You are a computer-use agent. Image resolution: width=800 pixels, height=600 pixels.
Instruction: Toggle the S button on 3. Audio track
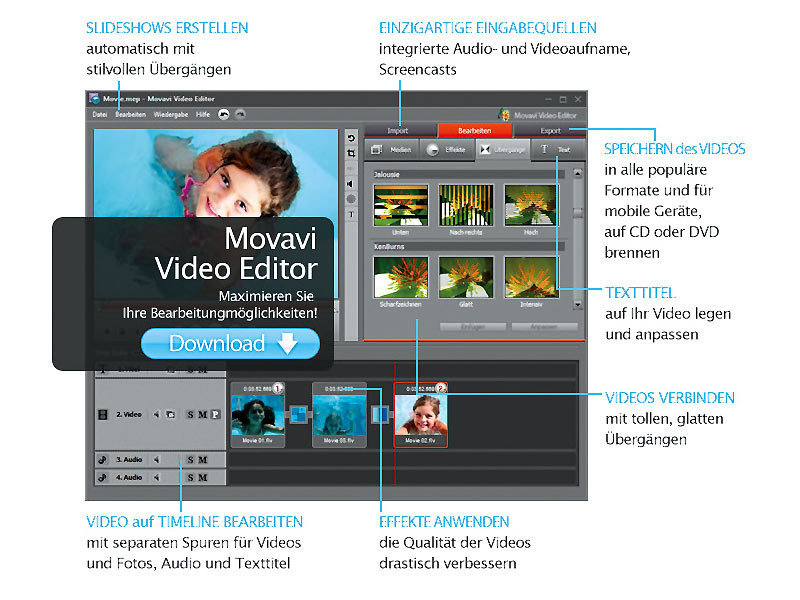190,460
